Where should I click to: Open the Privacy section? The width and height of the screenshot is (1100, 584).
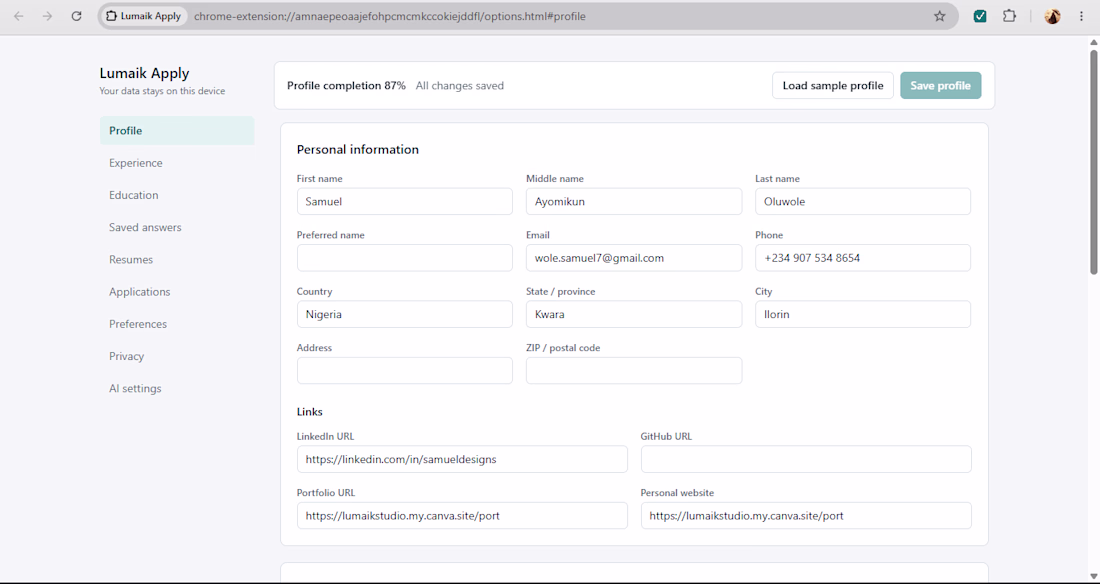point(177,357)
